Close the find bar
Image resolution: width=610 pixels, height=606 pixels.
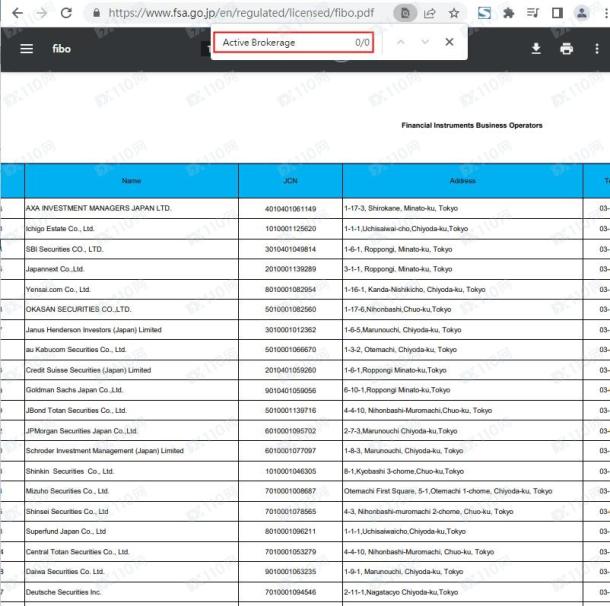[x=449, y=42]
